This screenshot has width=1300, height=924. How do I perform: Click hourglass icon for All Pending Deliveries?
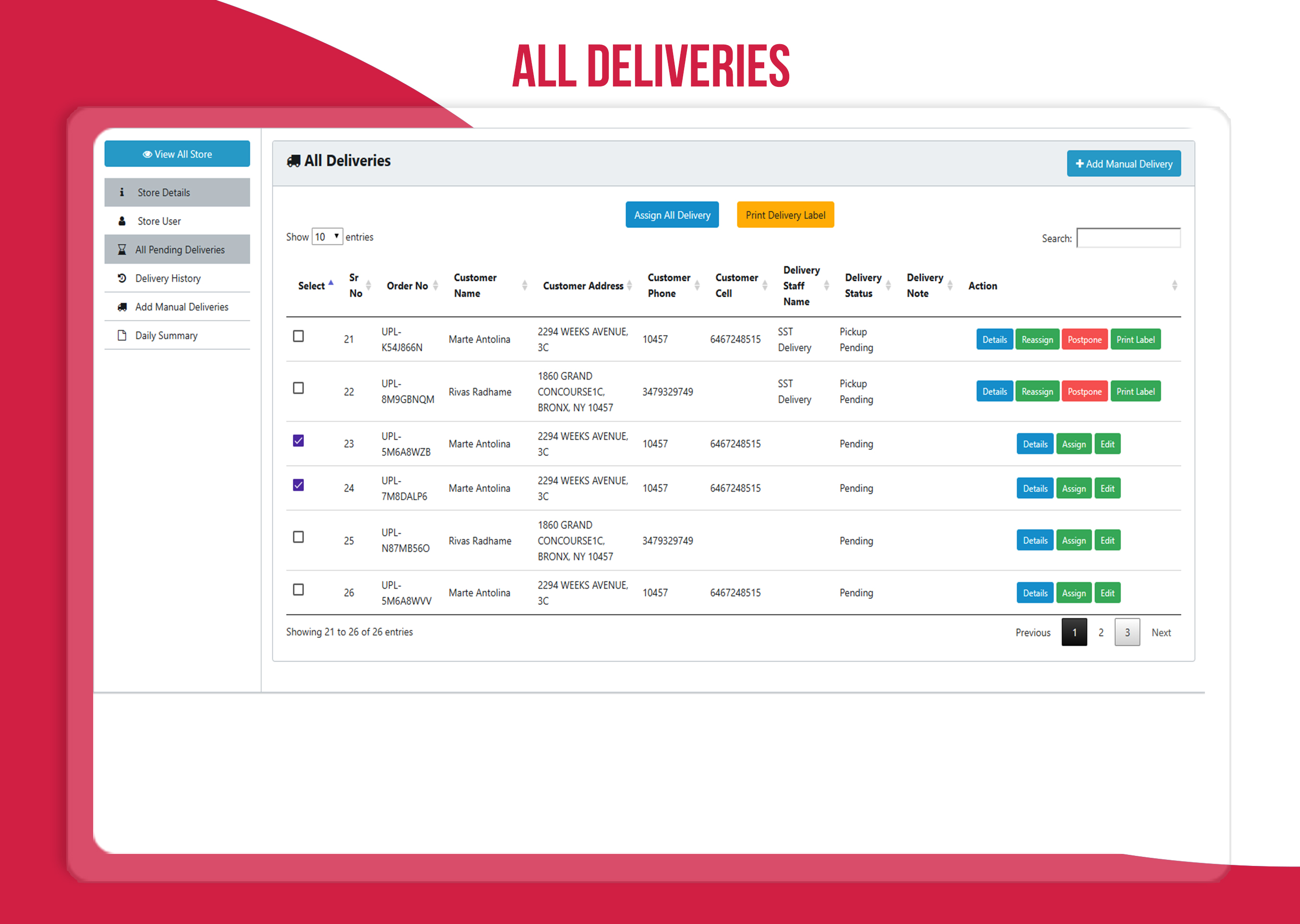122,249
